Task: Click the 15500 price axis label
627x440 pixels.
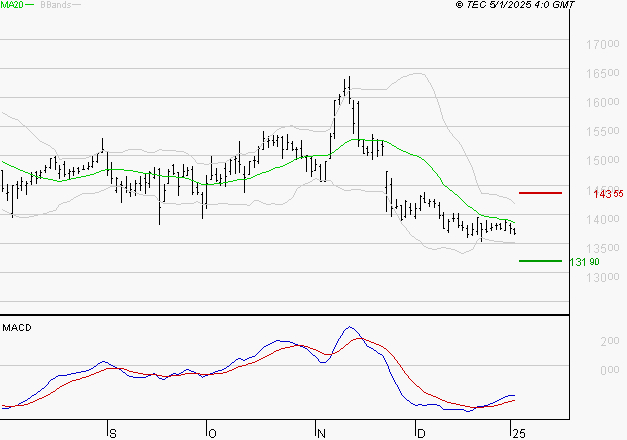Action: (603, 131)
